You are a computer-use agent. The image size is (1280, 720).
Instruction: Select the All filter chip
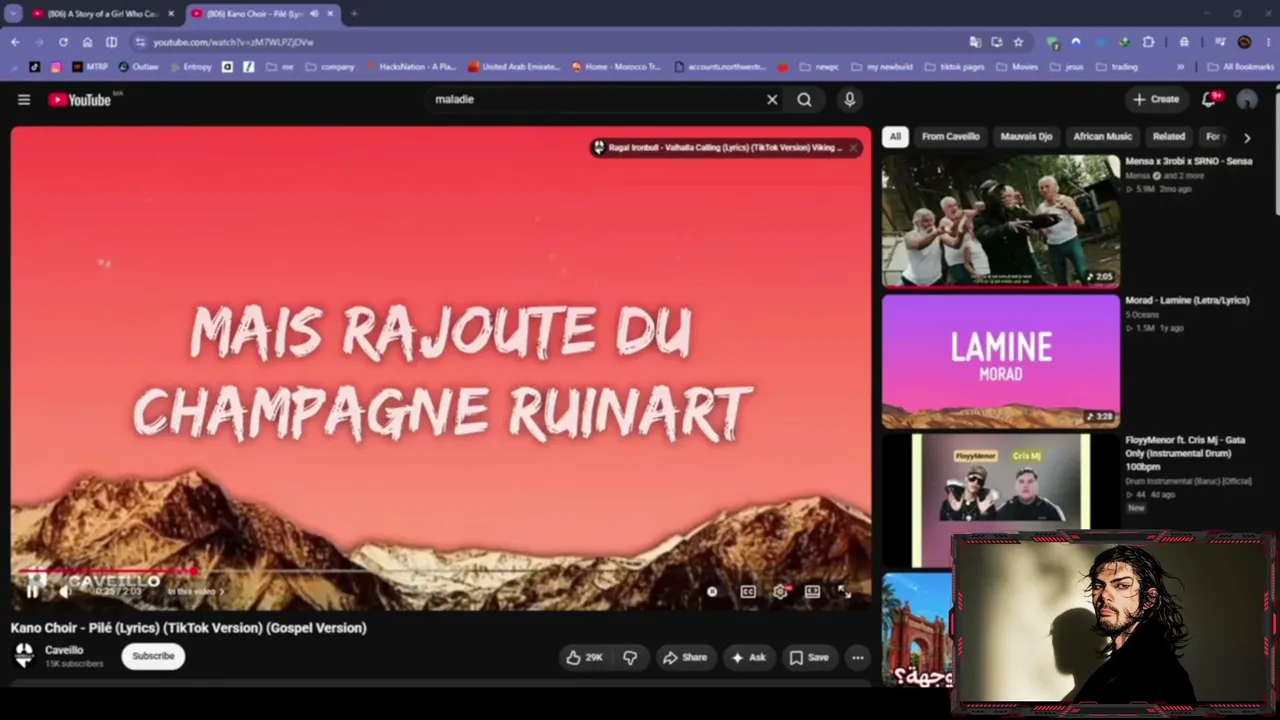(895, 136)
